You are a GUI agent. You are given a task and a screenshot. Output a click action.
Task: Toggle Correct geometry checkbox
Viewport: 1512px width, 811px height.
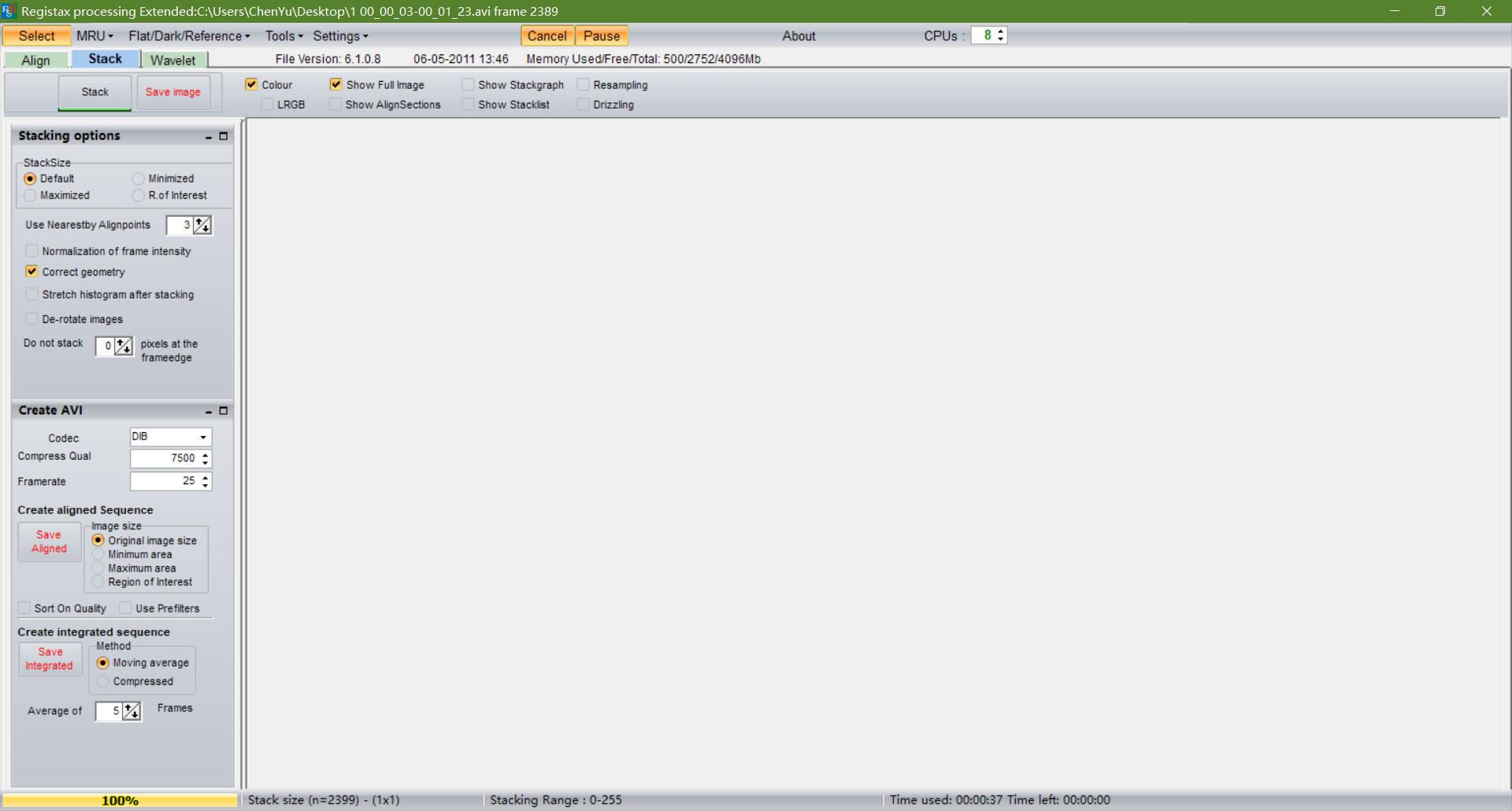[31, 271]
